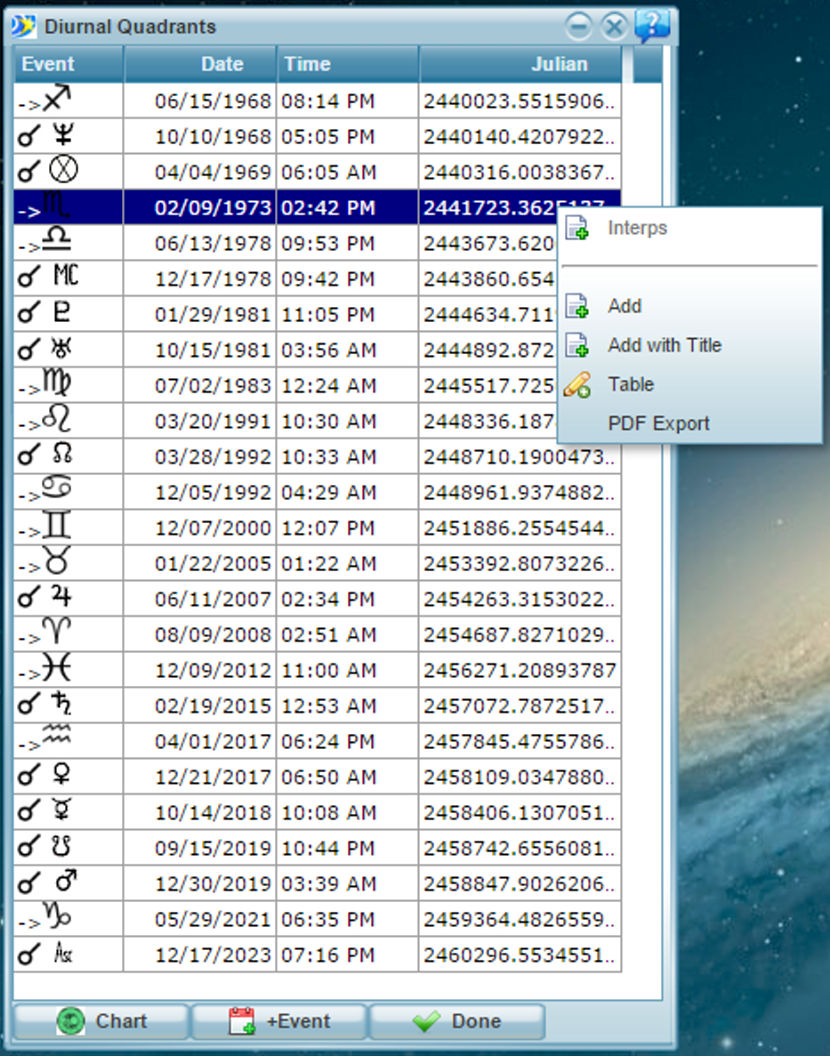
Task: Select the conjunct Saturn event icon
Action: coord(62,706)
